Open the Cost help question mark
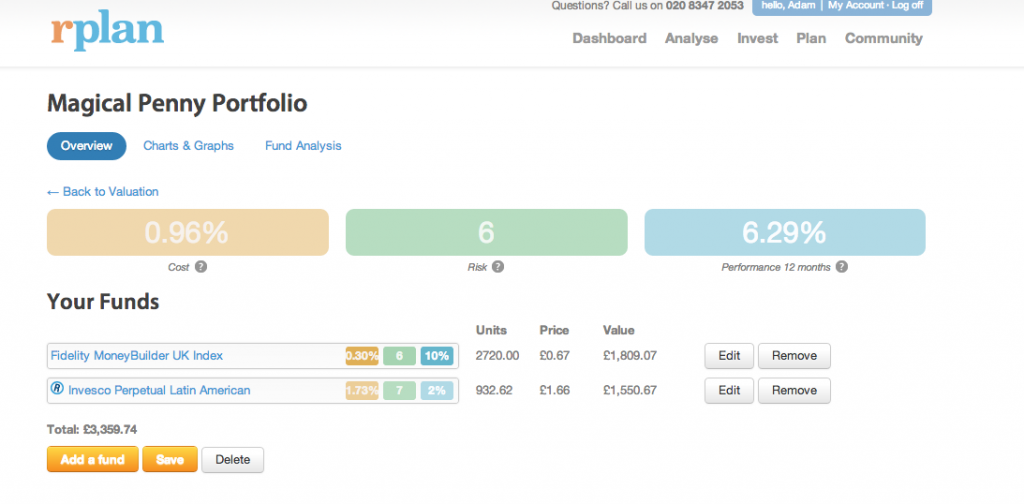 click(201, 266)
